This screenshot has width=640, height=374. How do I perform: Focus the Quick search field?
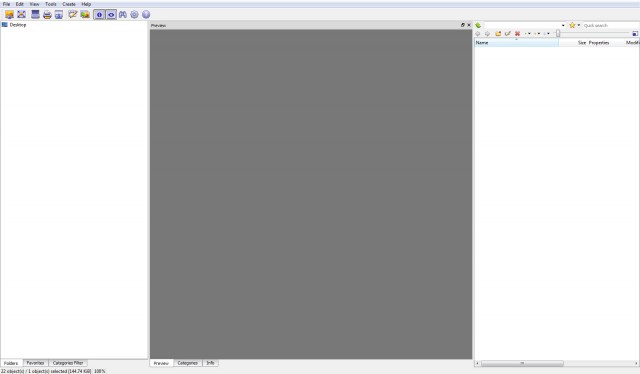(x=611, y=25)
